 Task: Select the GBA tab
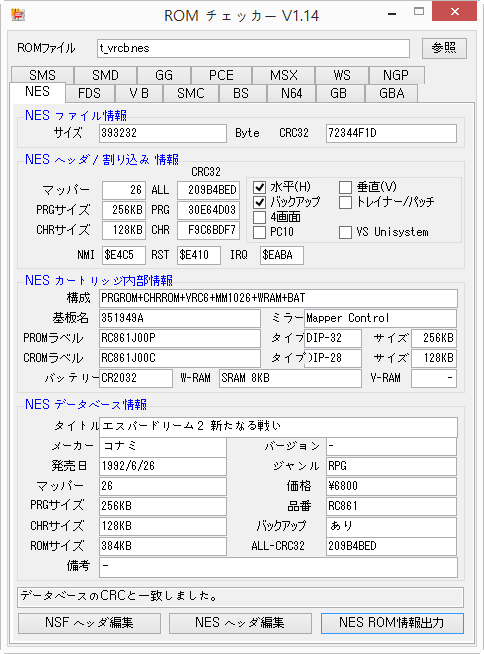tap(391, 93)
